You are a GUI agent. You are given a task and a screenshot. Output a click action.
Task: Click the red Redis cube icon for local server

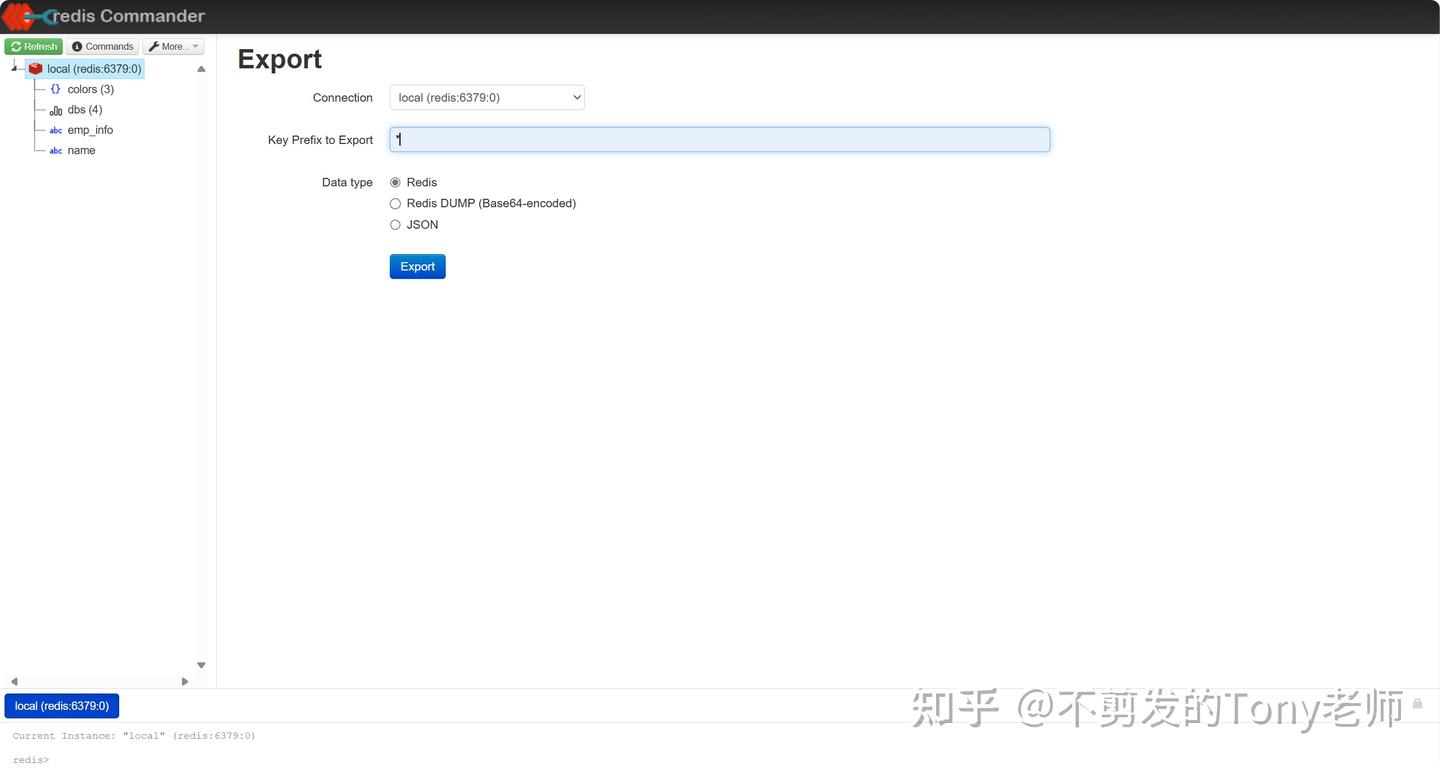[x=35, y=68]
